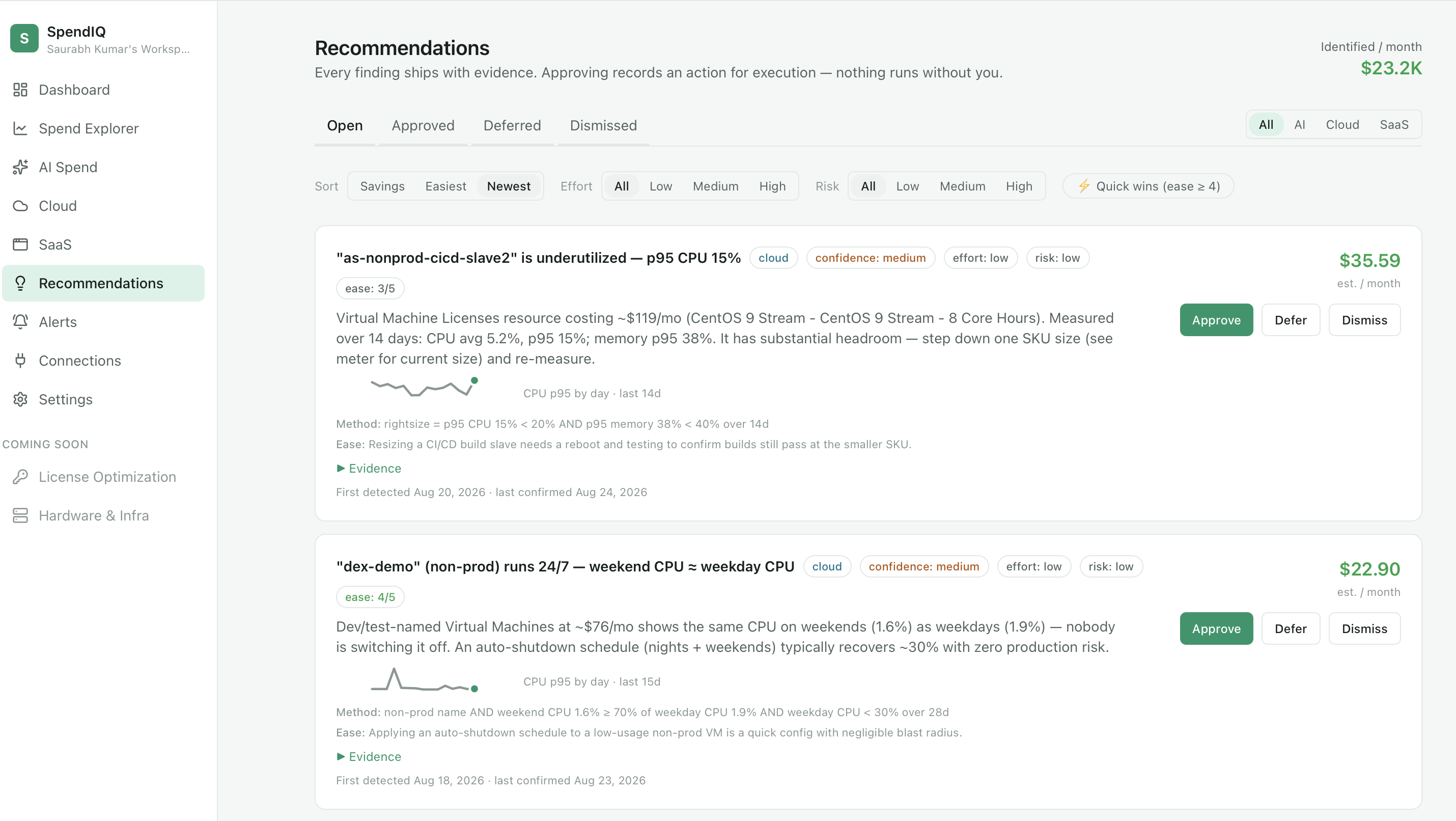Click the Cloud icon in sidebar
The width and height of the screenshot is (1456, 821).
(x=20, y=206)
